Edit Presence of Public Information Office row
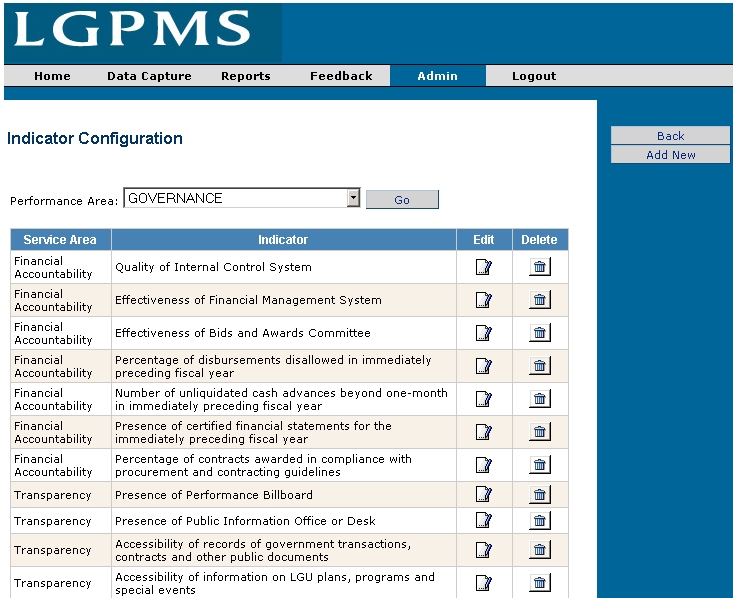Image resolution: width=733 pixels, height=598 pixels. [x=484, y=520]
